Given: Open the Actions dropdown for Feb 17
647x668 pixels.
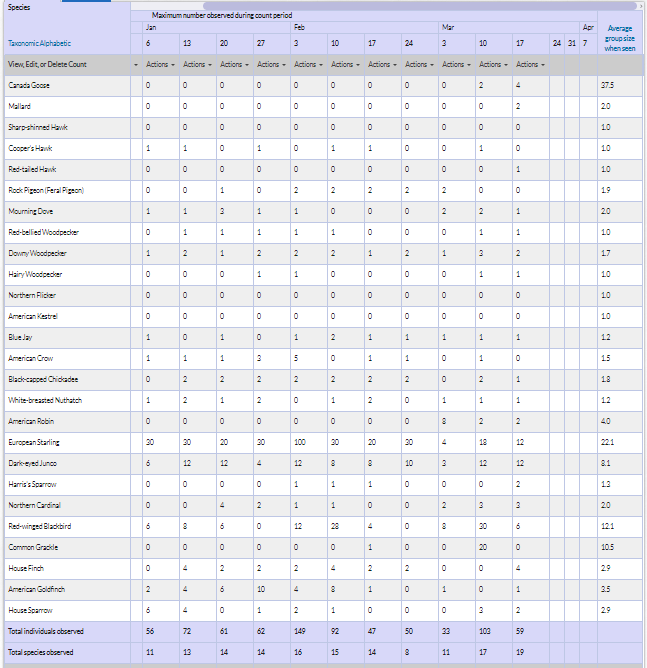Looking at the screenshot, I should [x=382, y=64].
